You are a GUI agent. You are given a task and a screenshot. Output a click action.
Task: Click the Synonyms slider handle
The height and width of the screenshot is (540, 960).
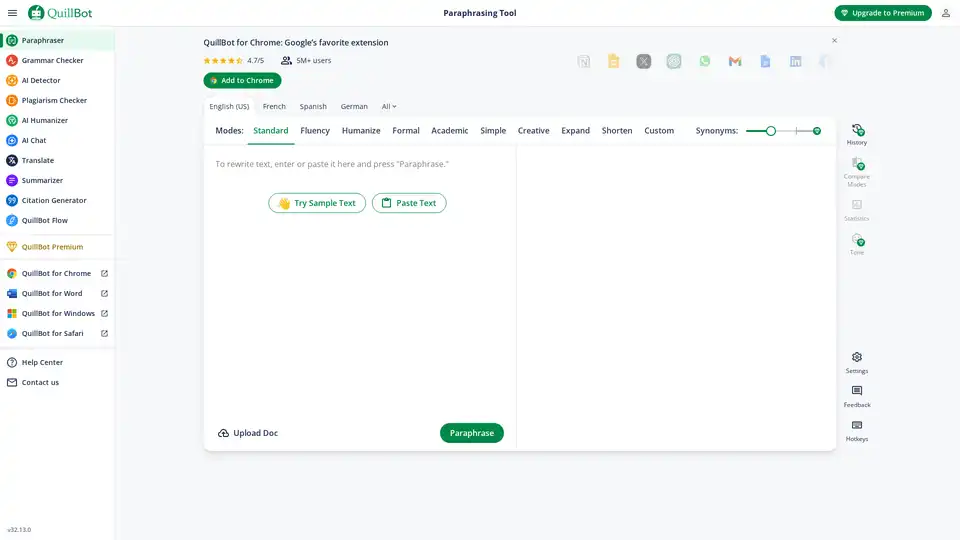(x=770, y=131)
